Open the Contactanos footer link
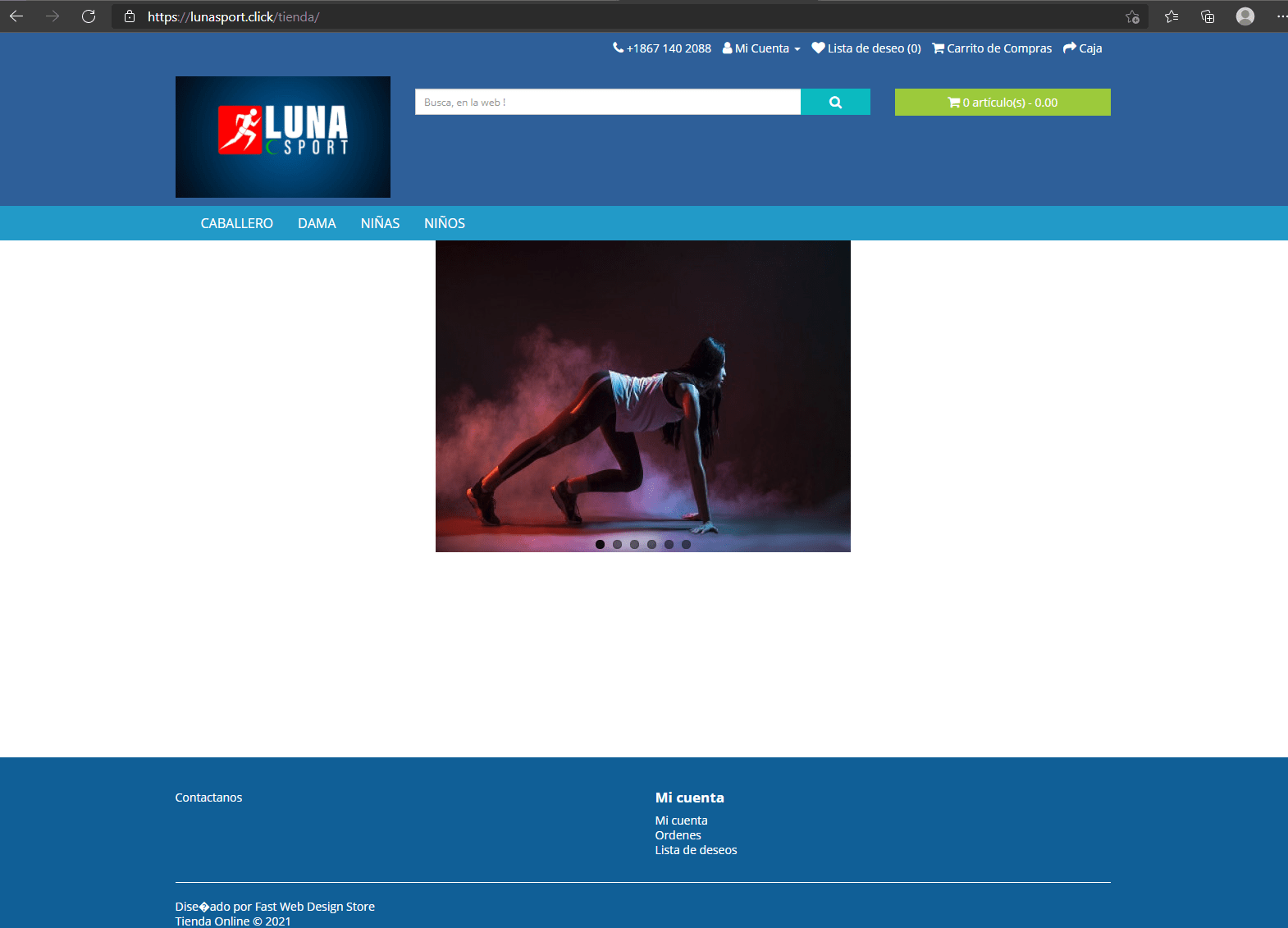 pyautogui.click(x=208, y=798)
